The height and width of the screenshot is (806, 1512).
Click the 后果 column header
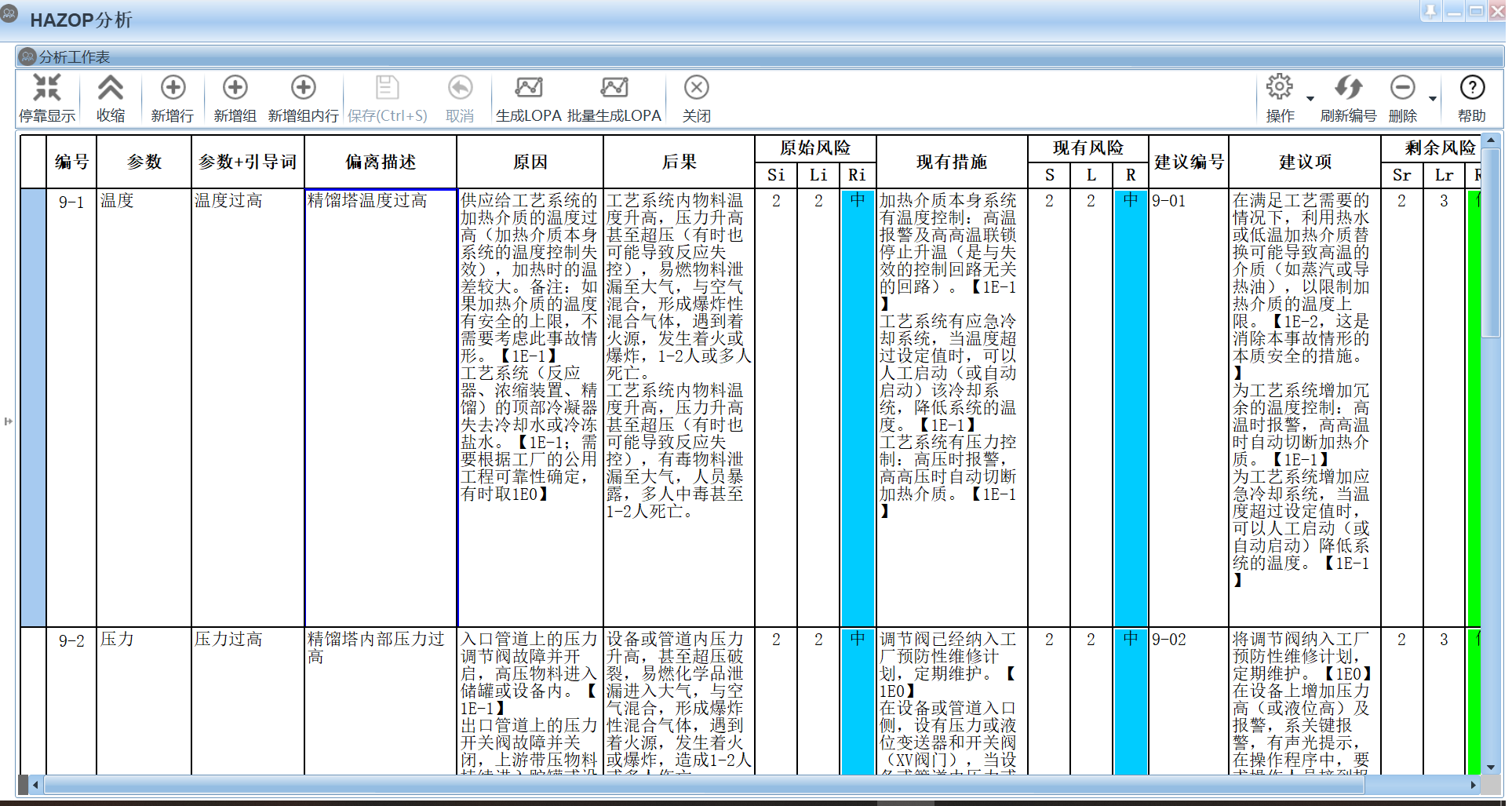(679, 162)
